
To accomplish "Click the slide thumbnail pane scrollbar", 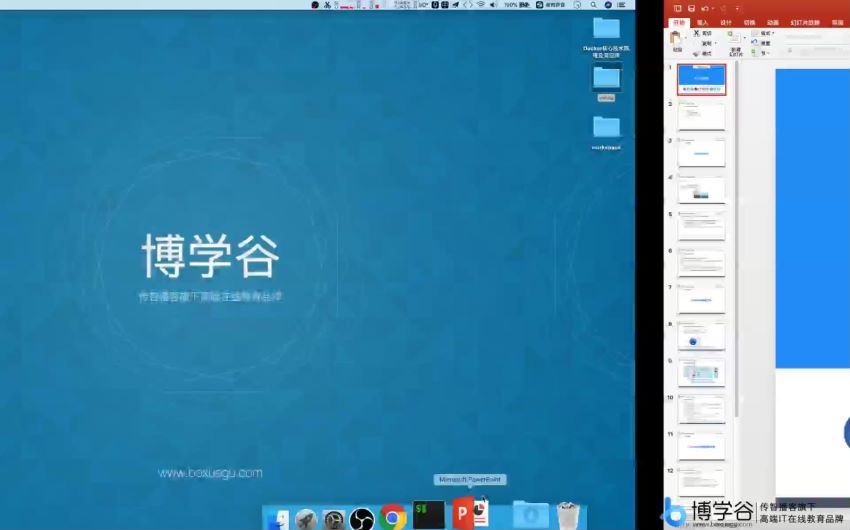I will (737, 238).
